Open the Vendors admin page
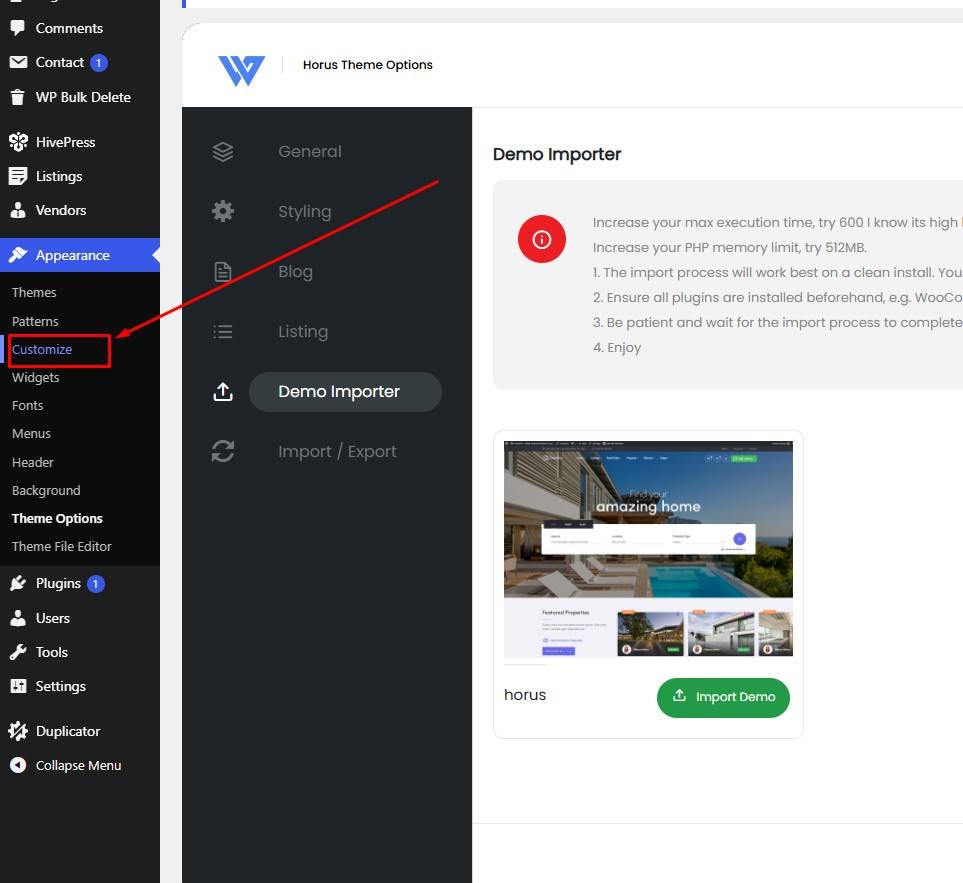The width and height of the screenshot is (963, 883). 61,210
